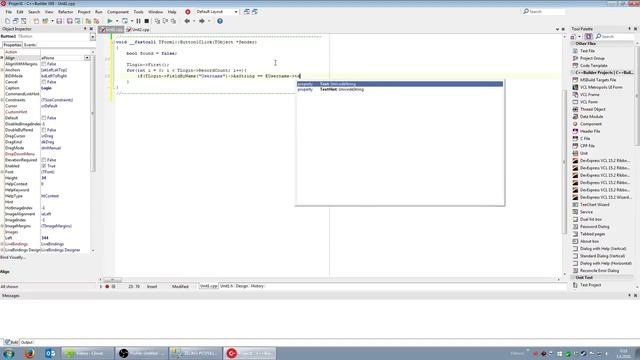Open the Run button dropdown arrow
The height and width of the screenshot is (360, 640).
coord(117,21)
